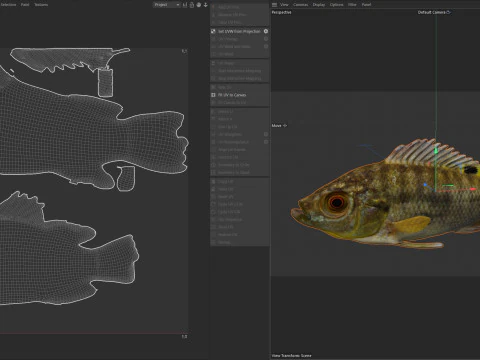480x360 pixels.
Task: Open the viewport Display menu
Action: click(x=319, y=5)
